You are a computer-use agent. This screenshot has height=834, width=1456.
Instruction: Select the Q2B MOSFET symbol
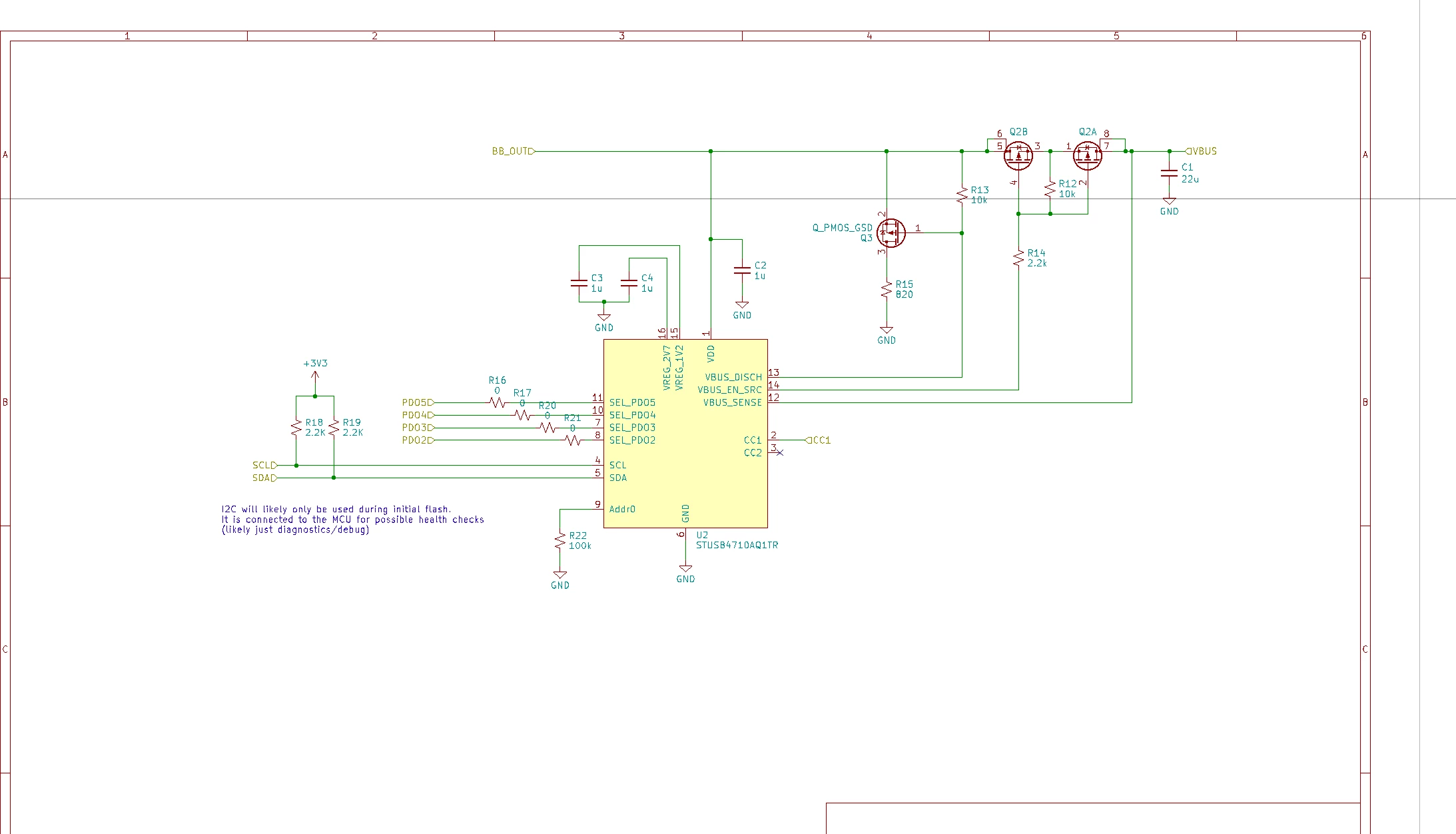click(x=1018, y=156)
